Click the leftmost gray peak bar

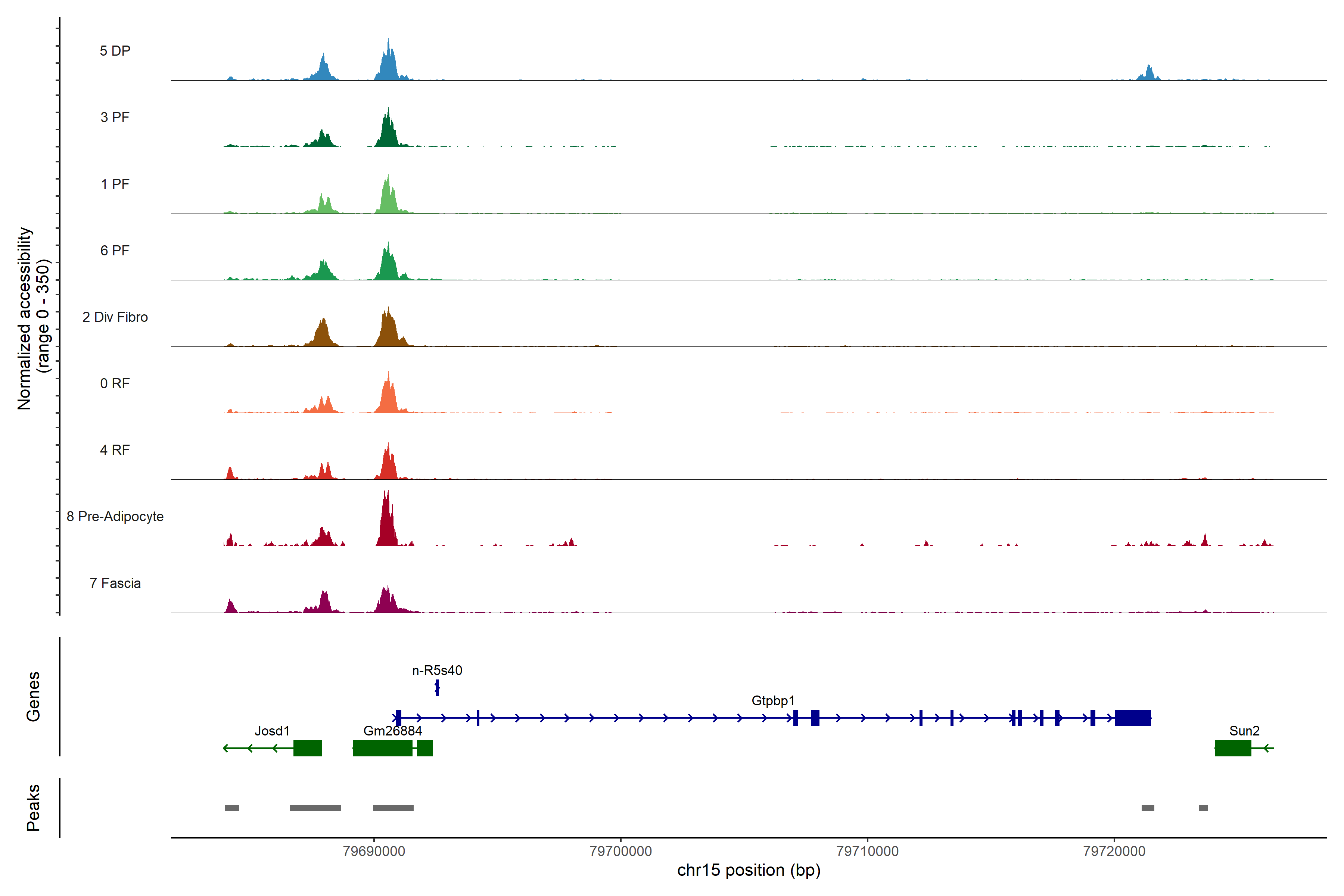(232, 808)
